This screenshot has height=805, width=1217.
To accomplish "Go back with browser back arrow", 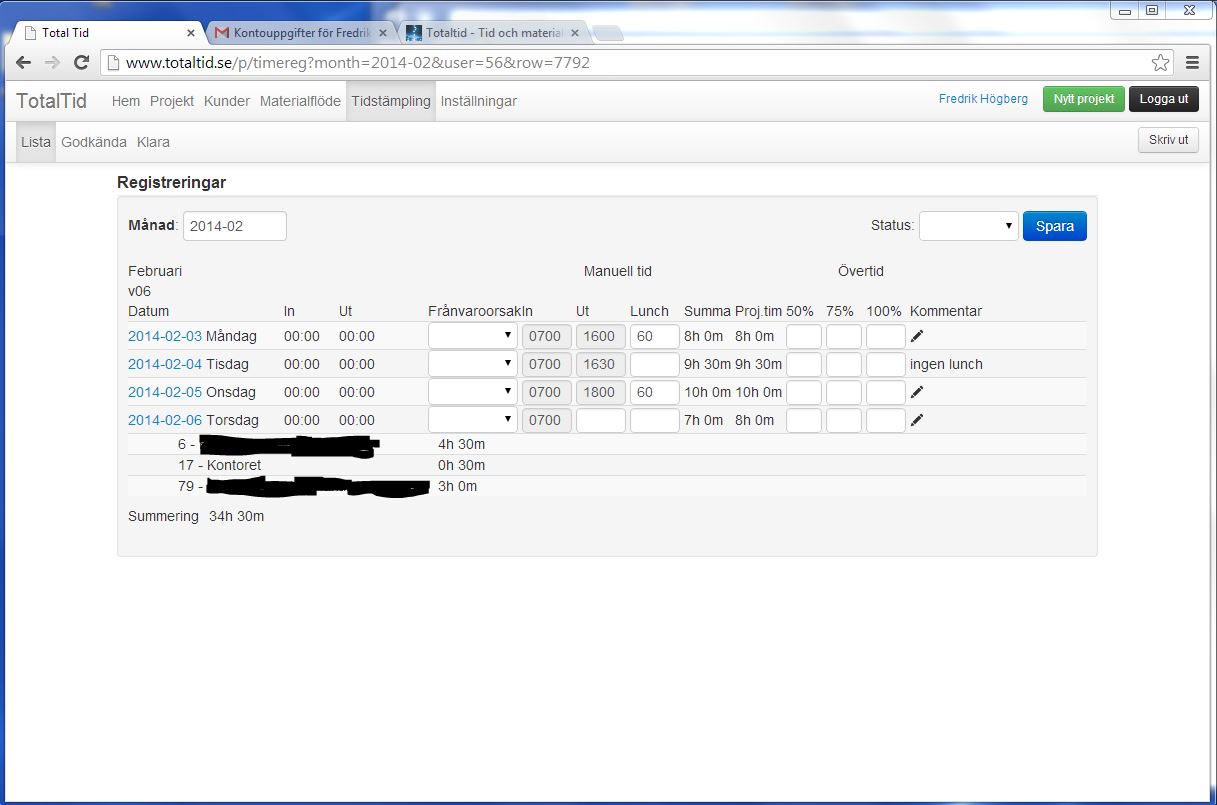I will (23, 63).
